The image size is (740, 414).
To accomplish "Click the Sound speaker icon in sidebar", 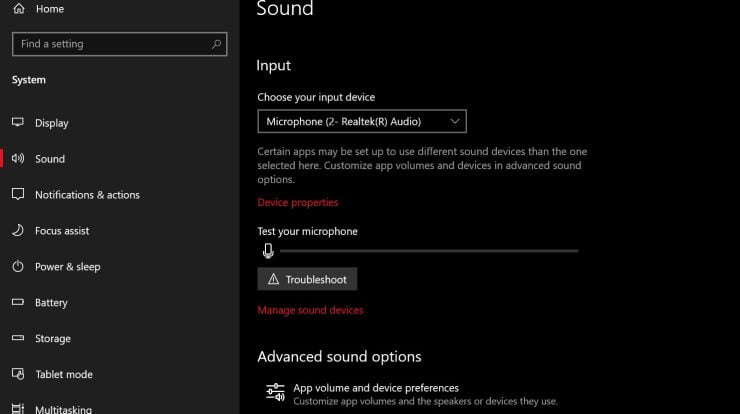I will (x=18, y=158).
